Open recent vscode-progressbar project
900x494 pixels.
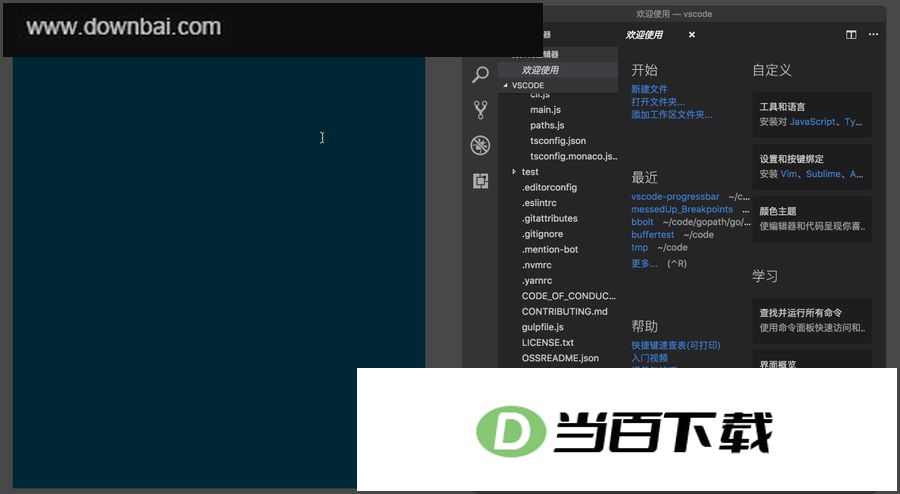pos(675,196)
